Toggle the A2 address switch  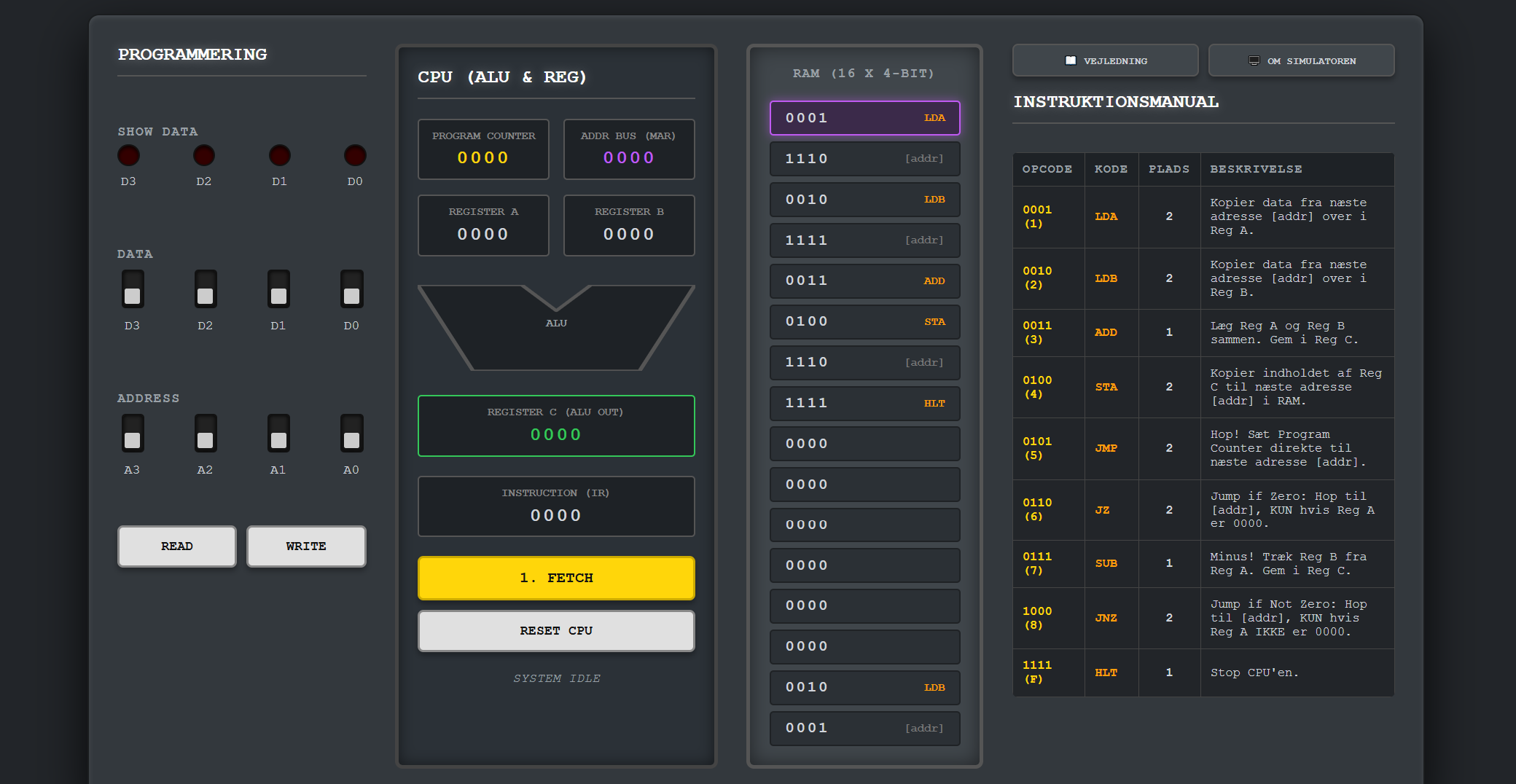pyautogui.click(x=206, y=433)
